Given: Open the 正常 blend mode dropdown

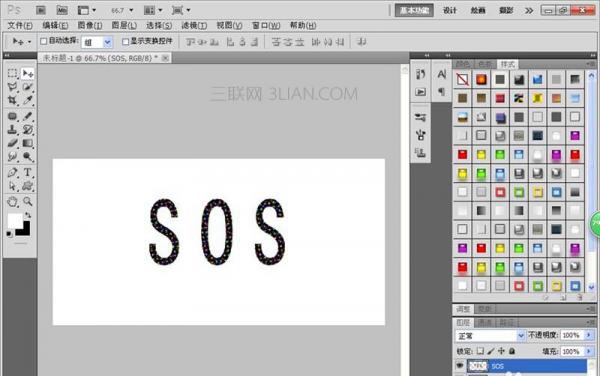Looking at the screenshot, I should (x=521, y=335).
